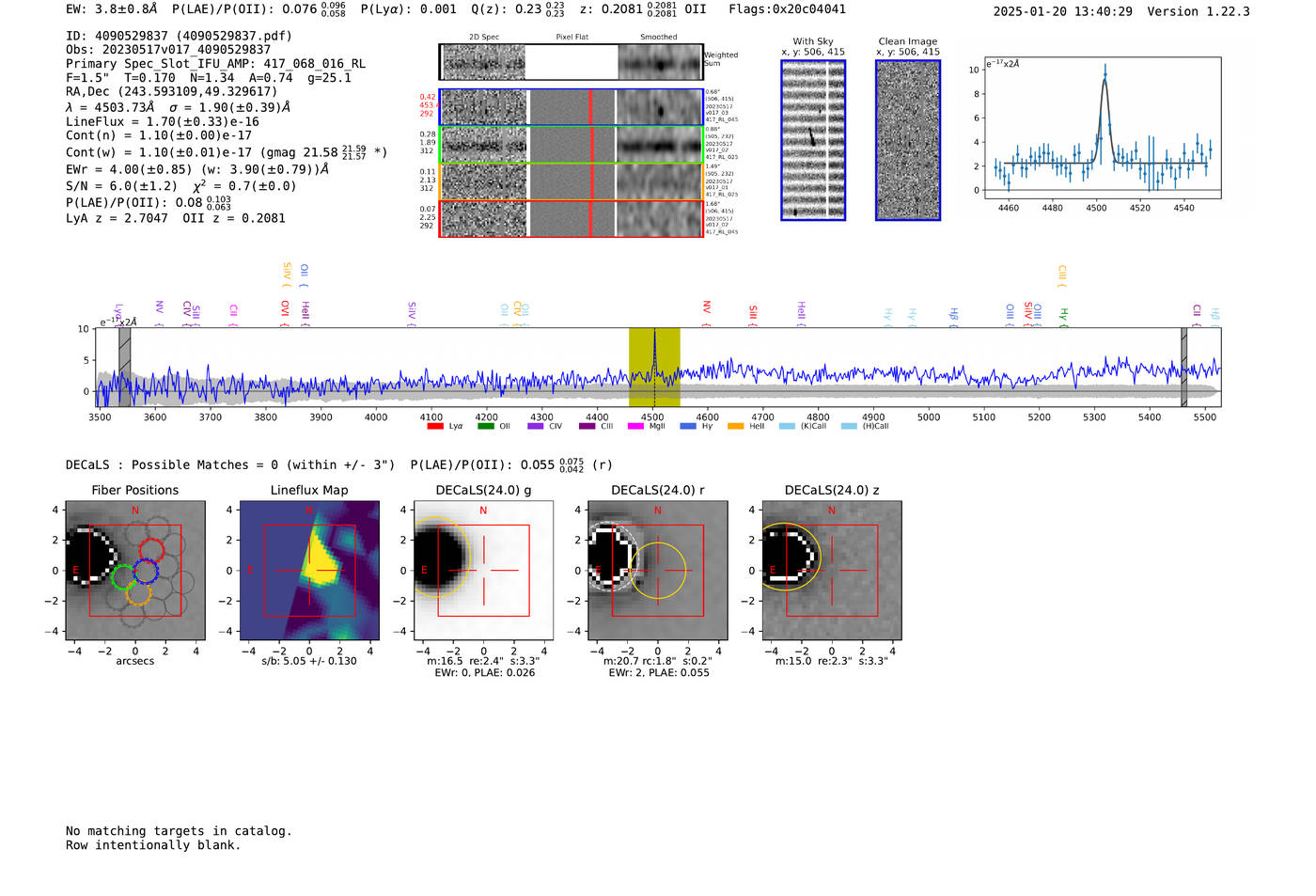Click the "Flags:0x20c04041" text
The image size is (1316, 896).
click(x=788, y=9)
